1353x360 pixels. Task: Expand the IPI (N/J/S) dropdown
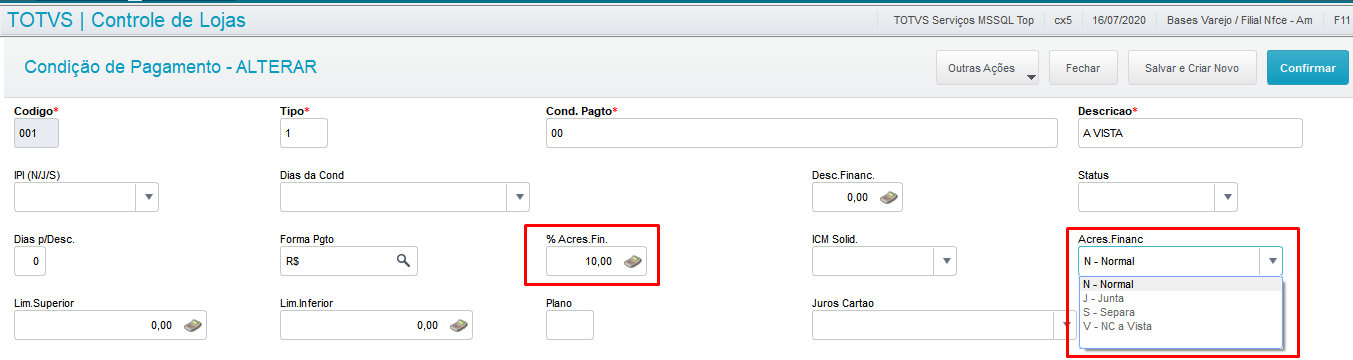(149, 198)
